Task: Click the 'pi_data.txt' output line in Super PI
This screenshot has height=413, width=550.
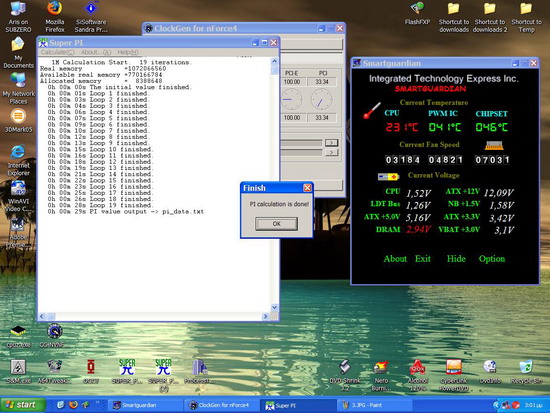Action: click(x=126, y=212)
